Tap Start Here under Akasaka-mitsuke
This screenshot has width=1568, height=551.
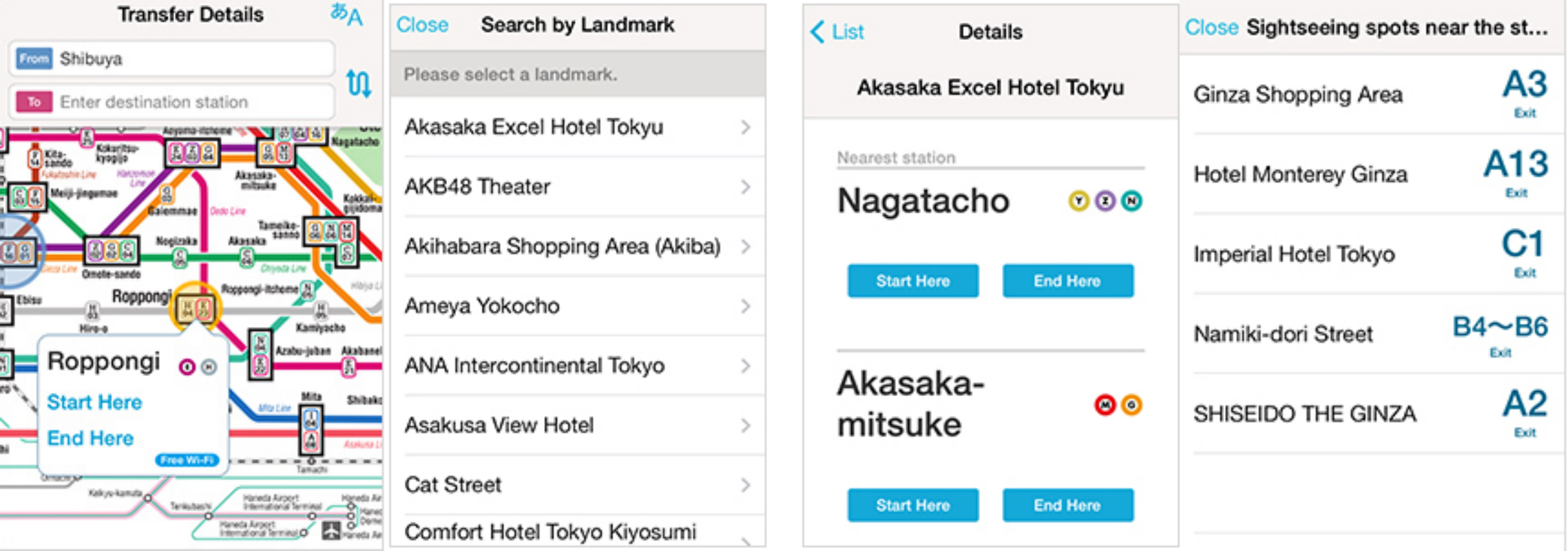point(912,506)
